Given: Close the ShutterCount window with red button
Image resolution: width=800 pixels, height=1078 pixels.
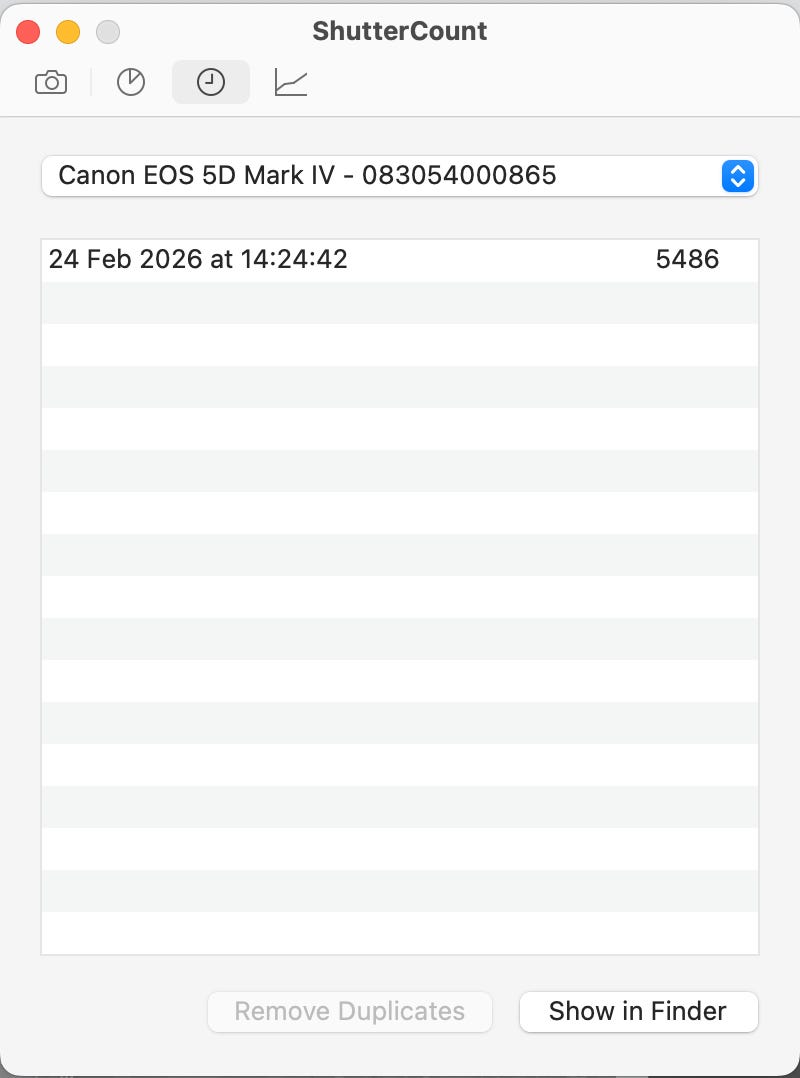Looking at the screenshot, I should [28, 32].
